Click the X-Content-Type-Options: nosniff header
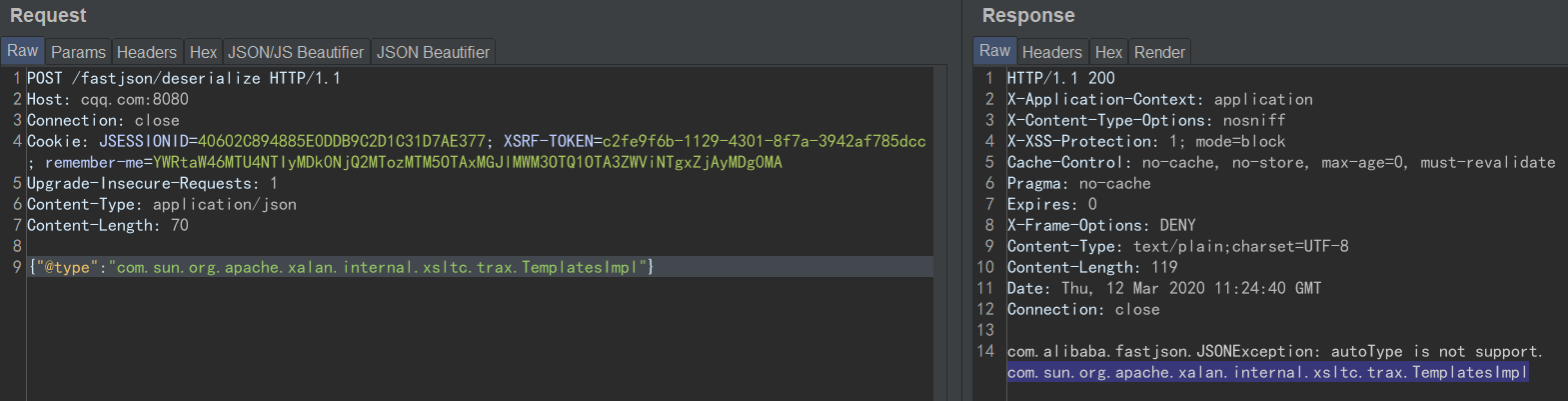 click(x=1146, y=120)
